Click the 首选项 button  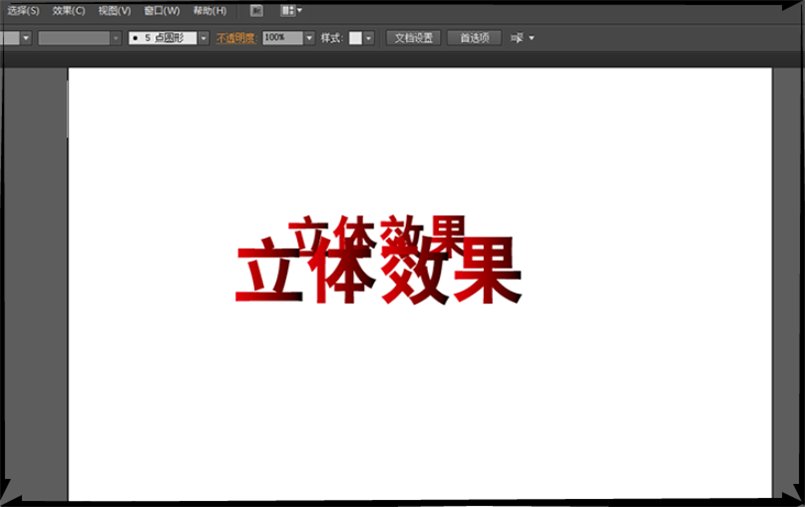pos(474,38)
